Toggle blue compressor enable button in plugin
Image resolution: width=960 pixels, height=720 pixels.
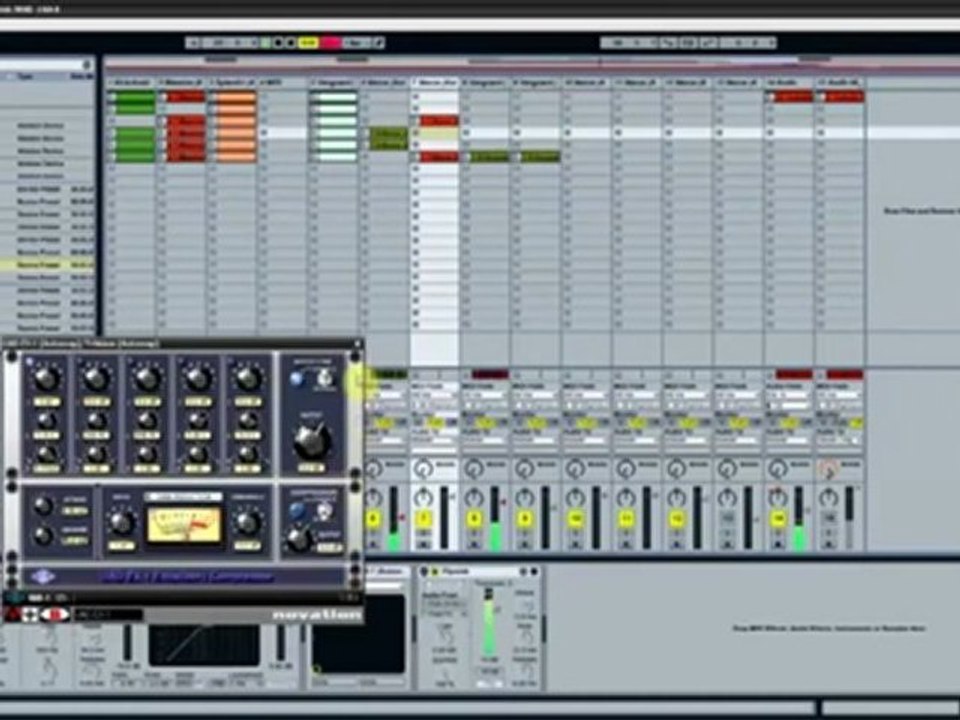coord(298,510)
